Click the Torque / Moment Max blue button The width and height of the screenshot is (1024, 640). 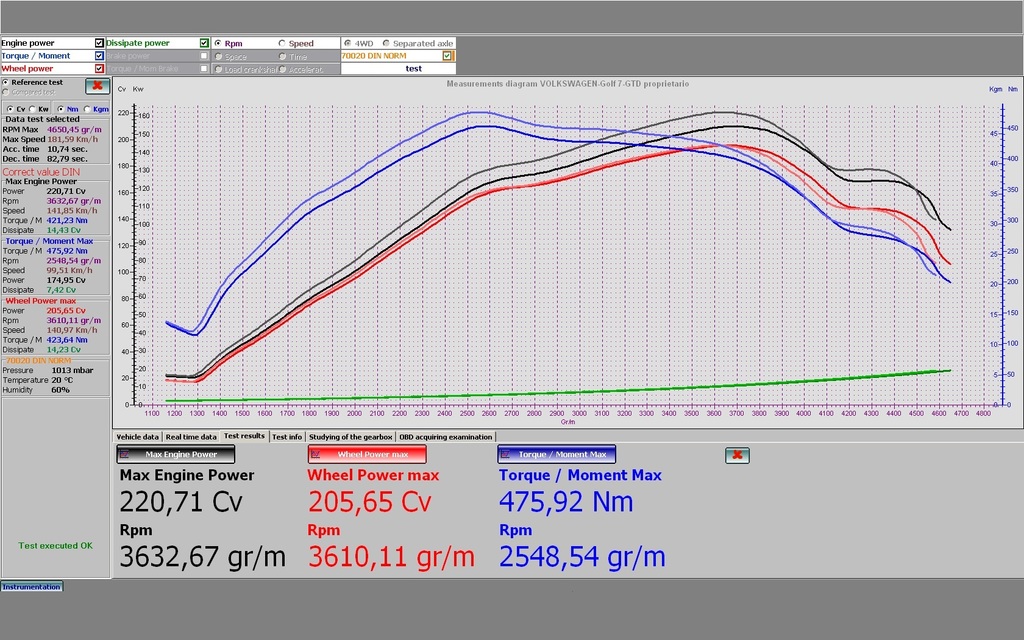556,454
